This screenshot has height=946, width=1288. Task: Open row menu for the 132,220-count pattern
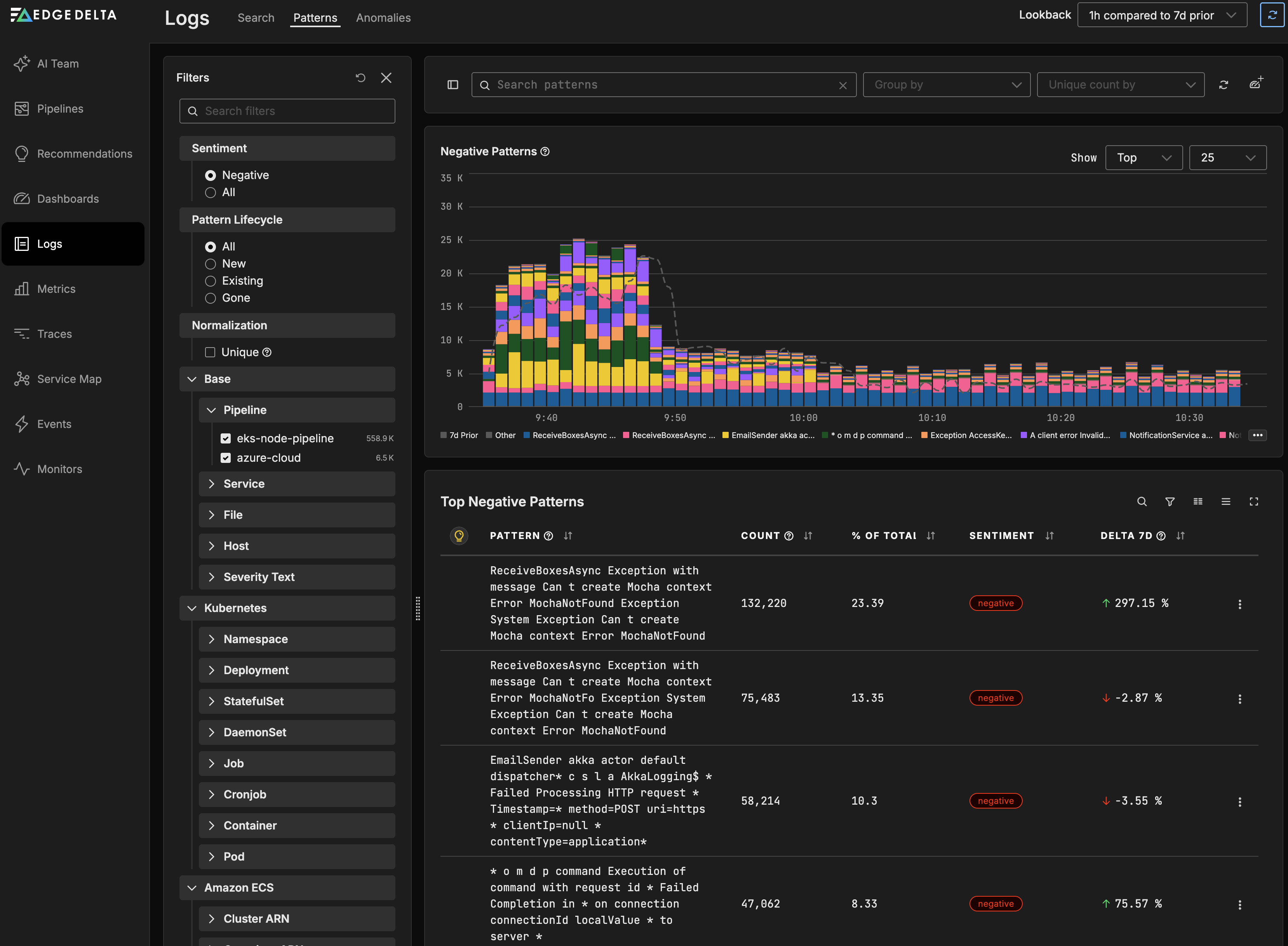point(1239,604)
